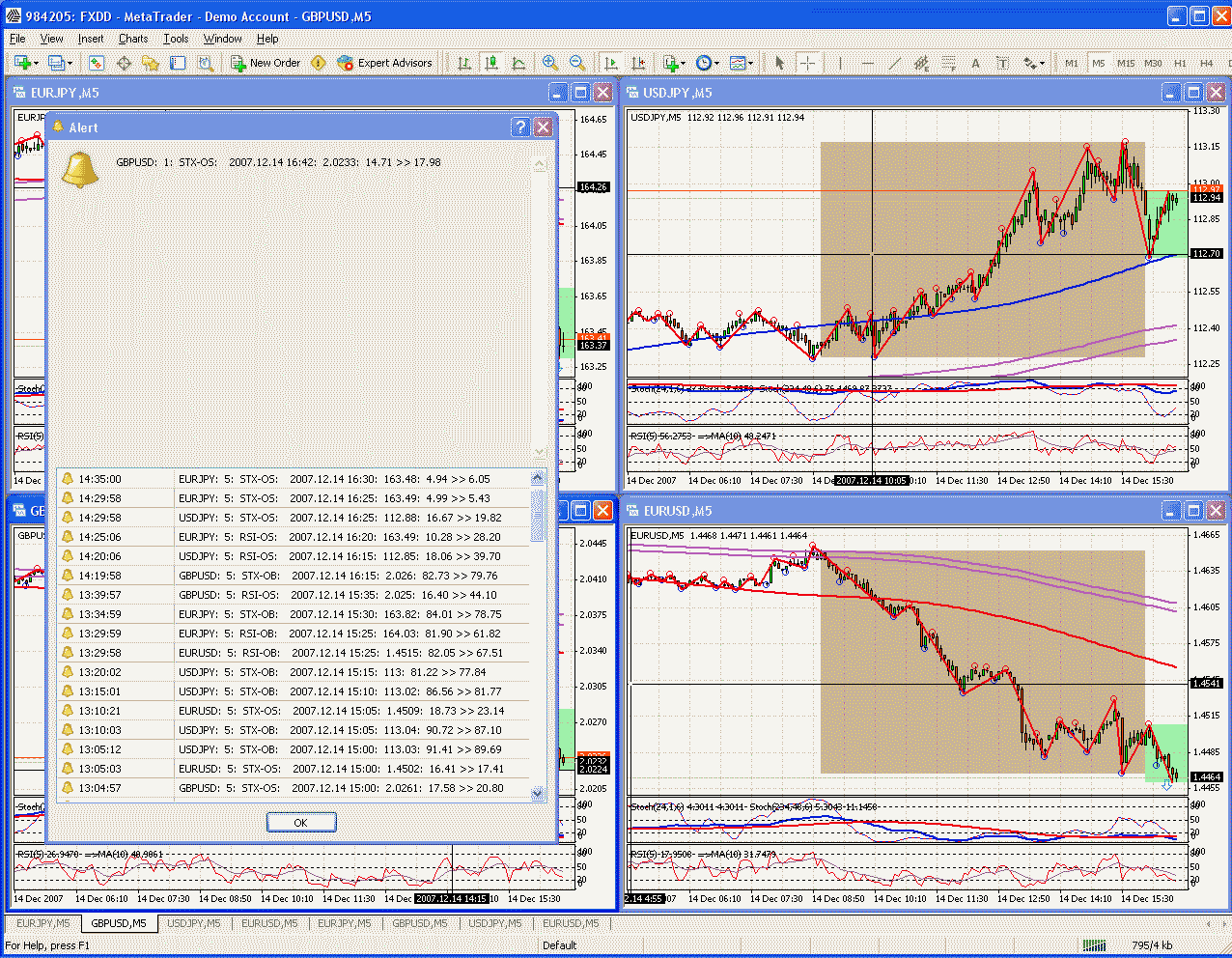The image size is (1232, 958).
Task: Toggle Chart Shift button
Action: pyautogui.click(x=637, y=63)
